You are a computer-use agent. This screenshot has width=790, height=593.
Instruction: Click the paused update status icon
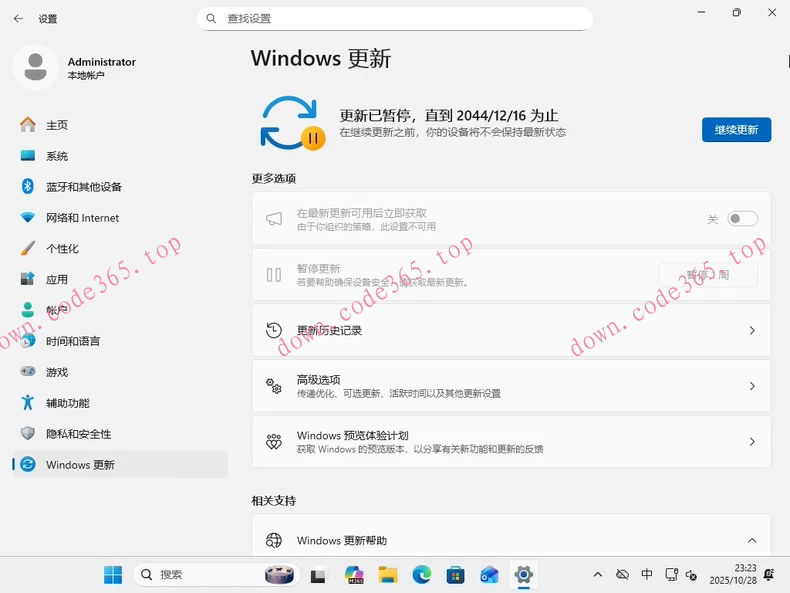(x=292, y=123)
